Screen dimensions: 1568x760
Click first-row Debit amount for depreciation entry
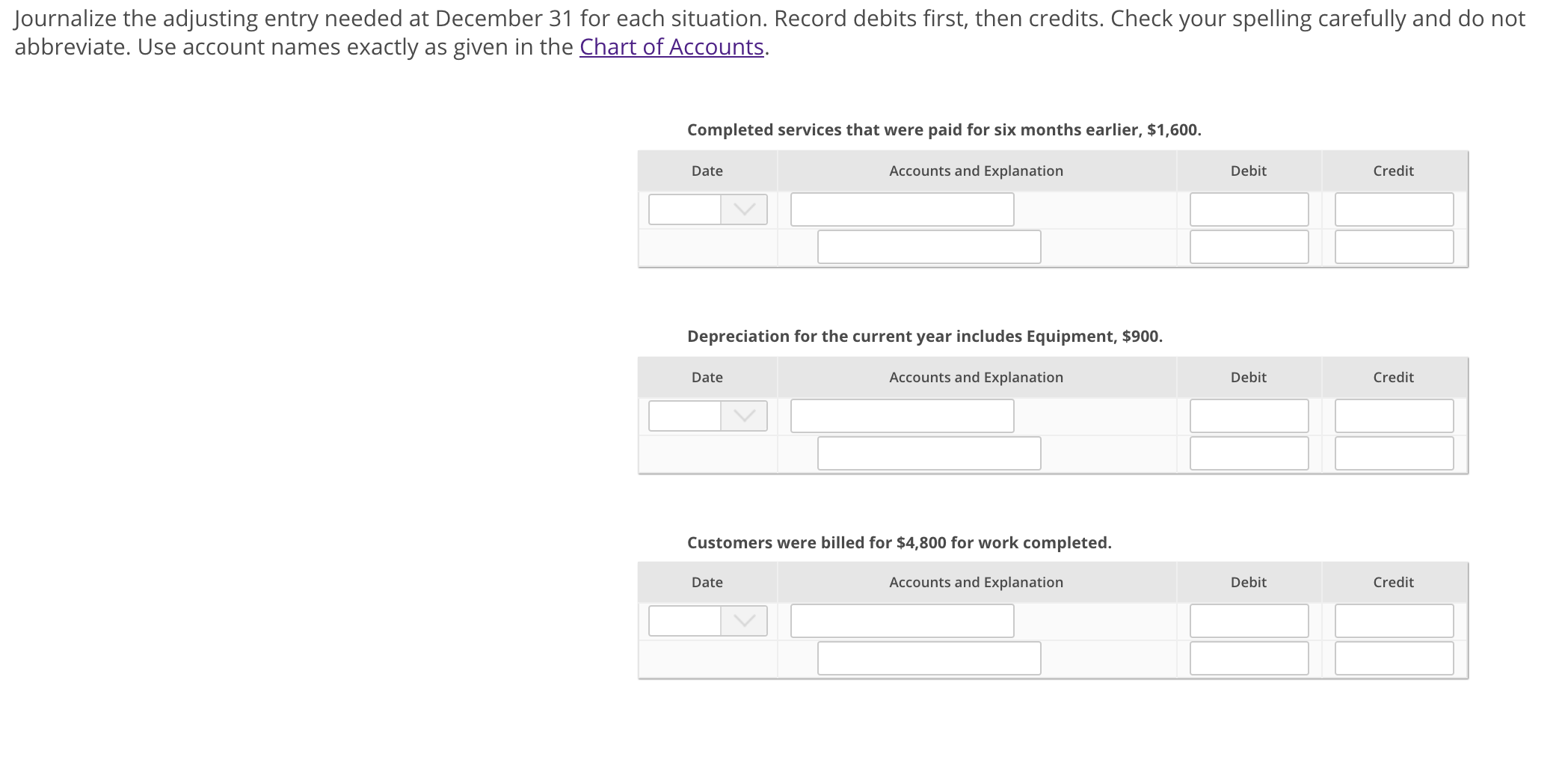1249,416
